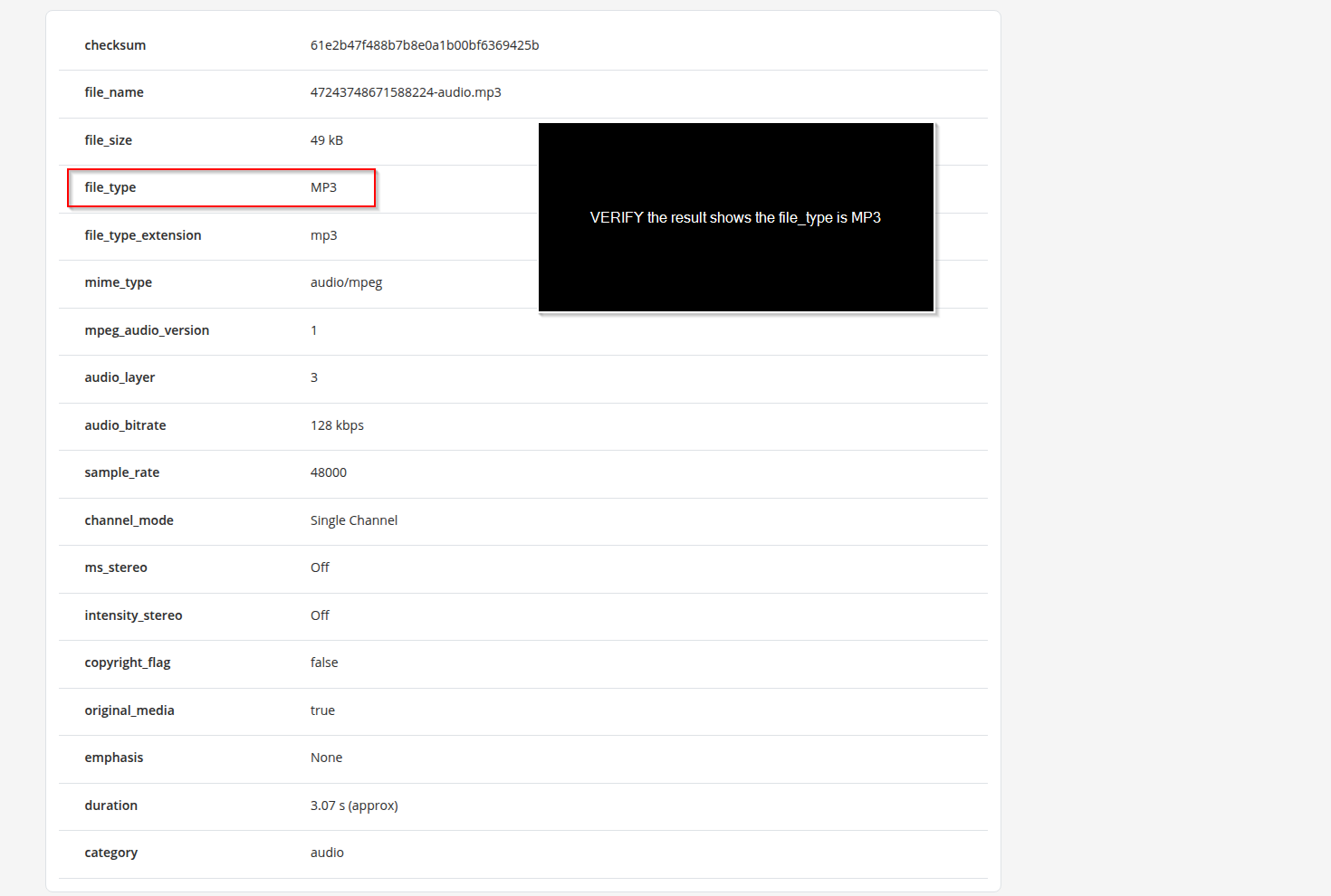
Task: Click the audio_bitrate label
Action: click(x=125, y=425)
